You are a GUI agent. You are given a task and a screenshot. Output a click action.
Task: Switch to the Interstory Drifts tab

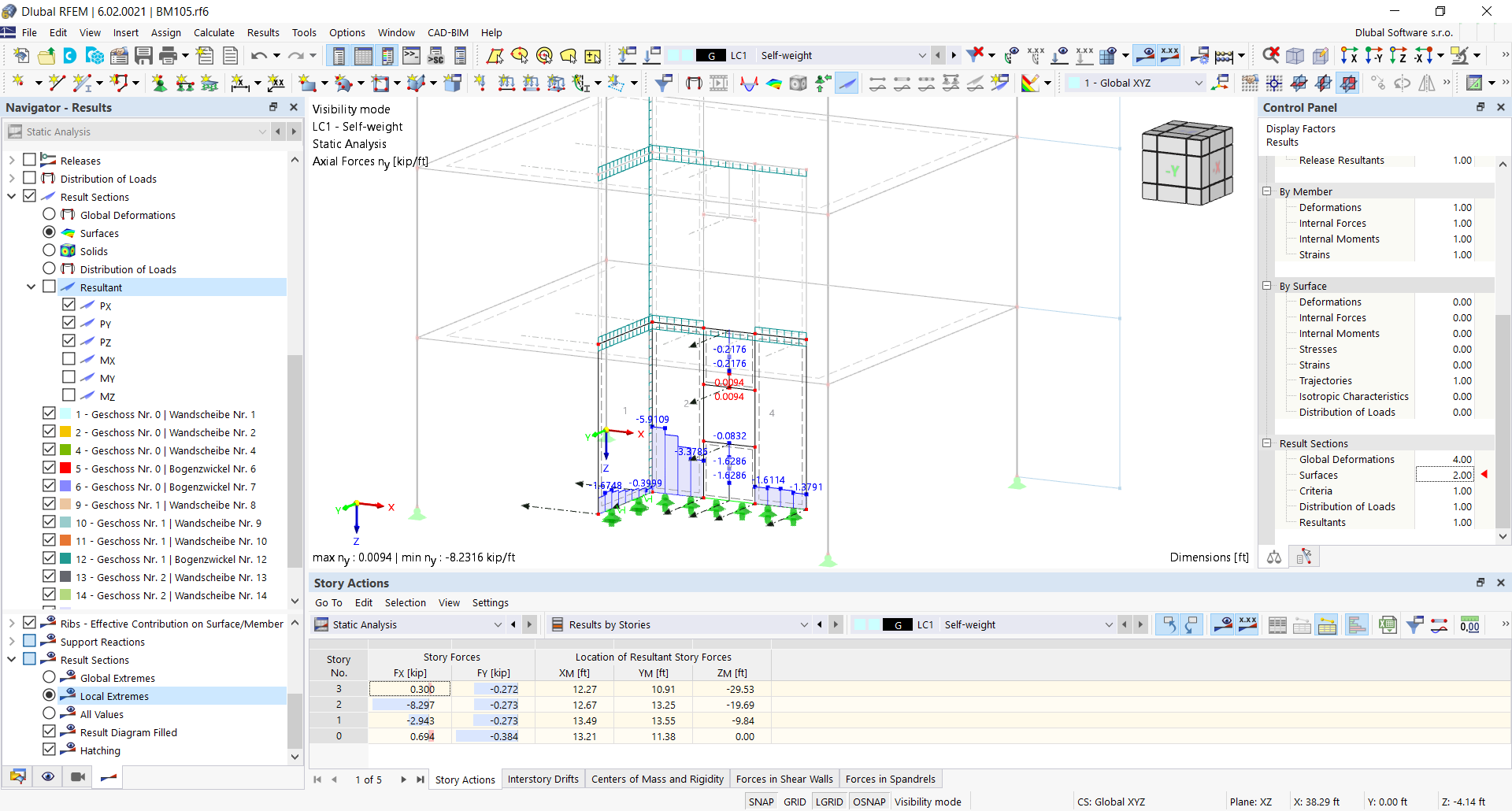coord(543,779)
